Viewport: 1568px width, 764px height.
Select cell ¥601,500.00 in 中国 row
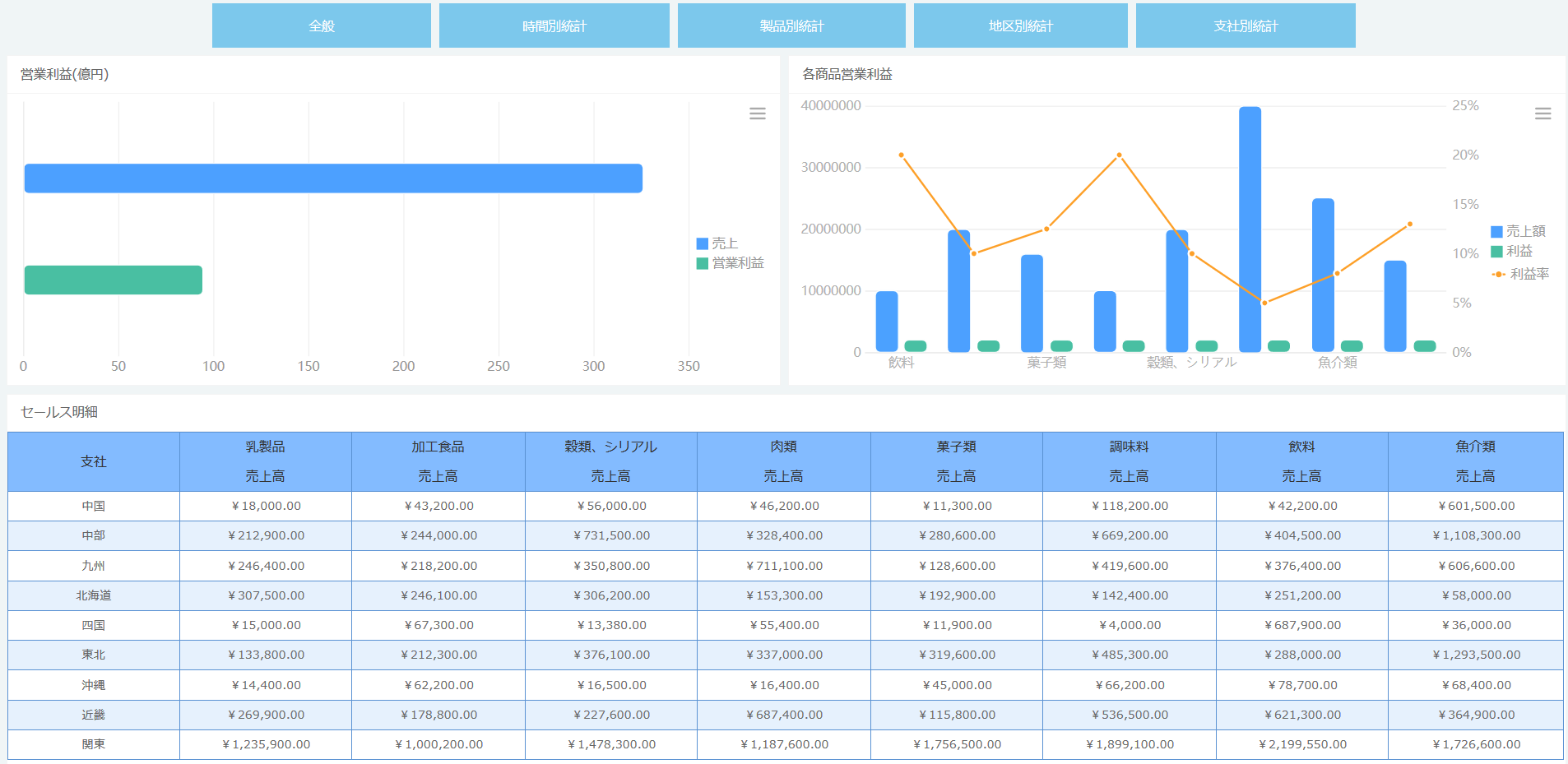(x=1475, y=506)
